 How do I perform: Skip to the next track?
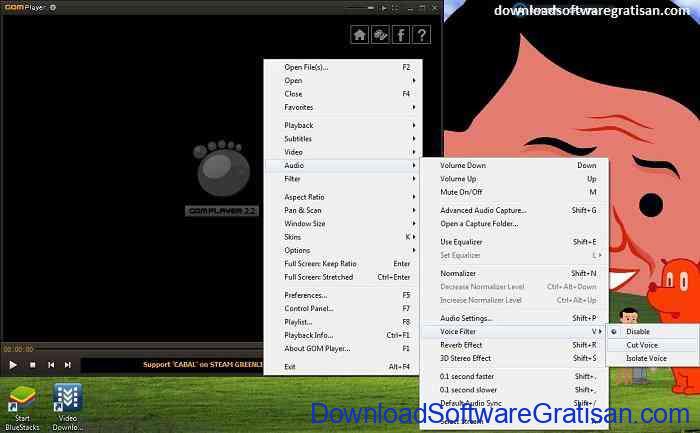coord(67,365)
